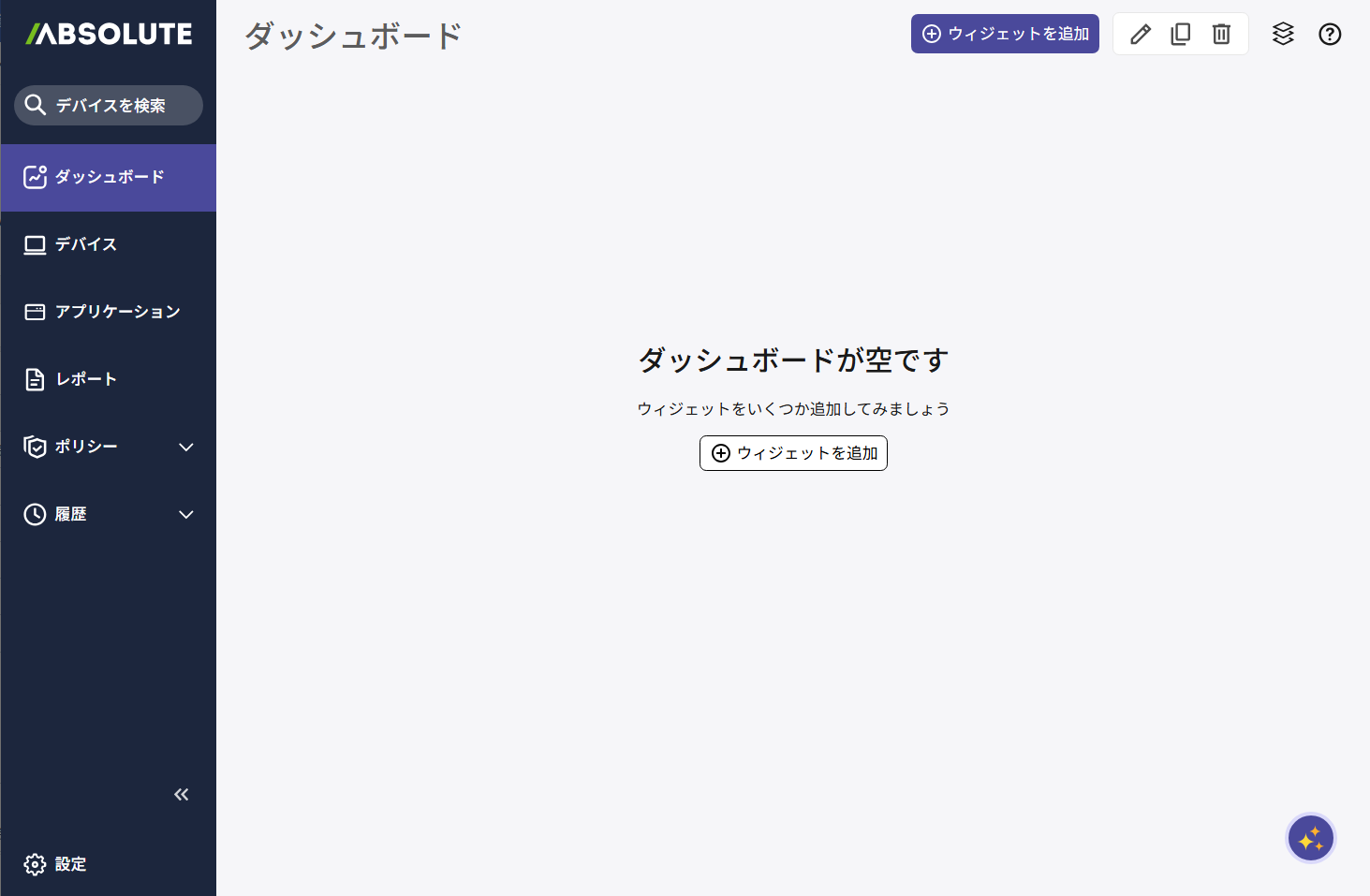Click the デバイスを検索 search field
This screenshot has width=1370, height=896.
pyautogui.click(x=109, y=105)
